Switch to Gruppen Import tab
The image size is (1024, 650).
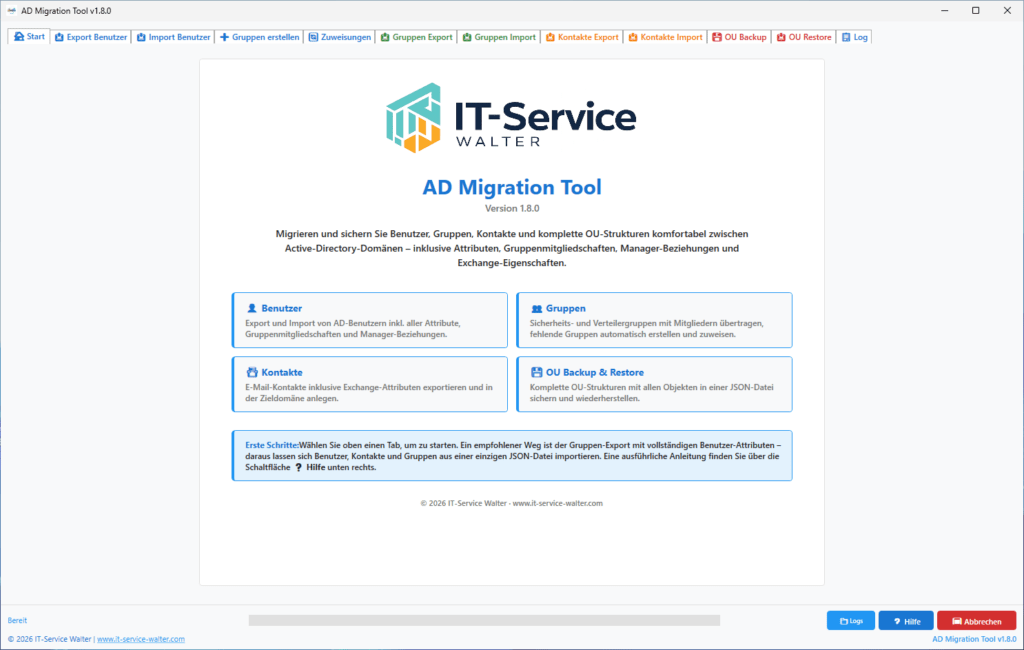click(x=499, y=37)
